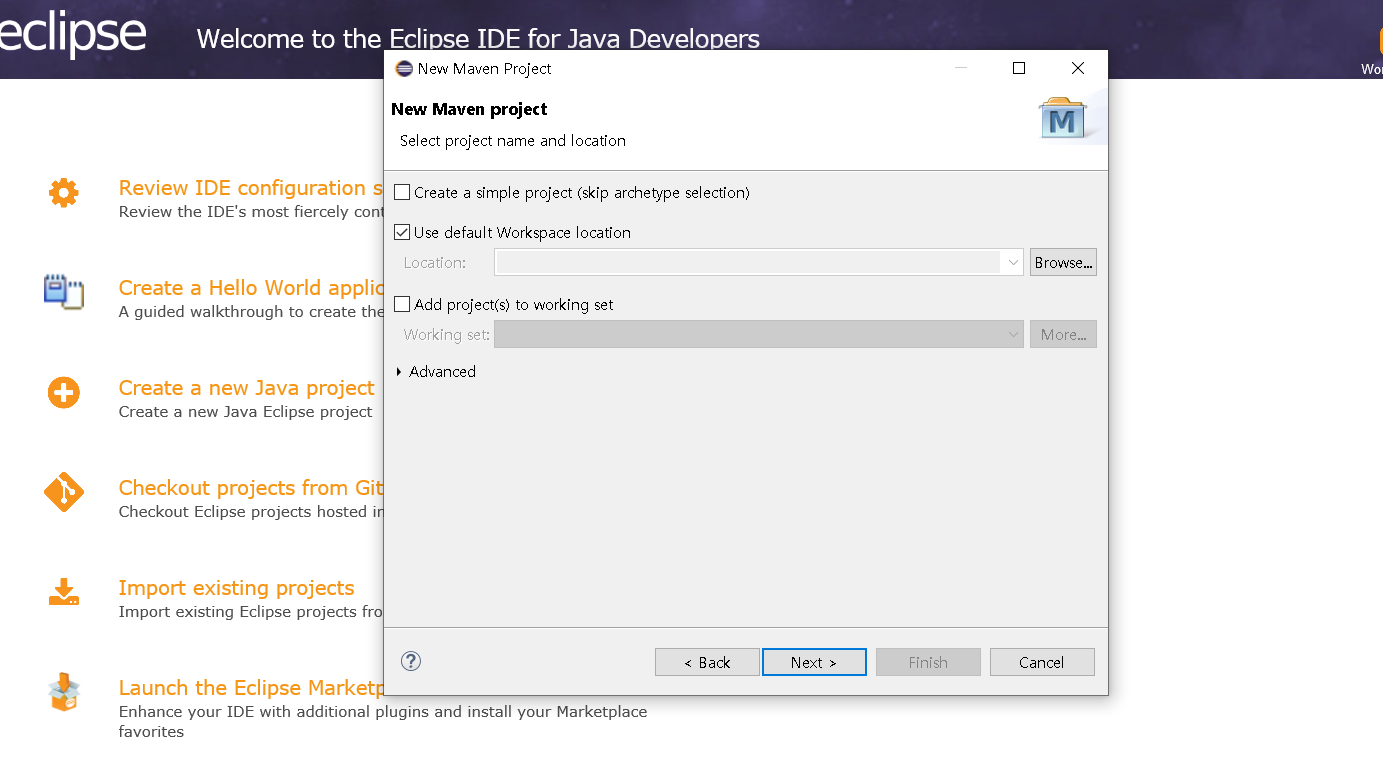Click the 'New Maven project' heading
1383x763 pixels.
coord(469,109)
